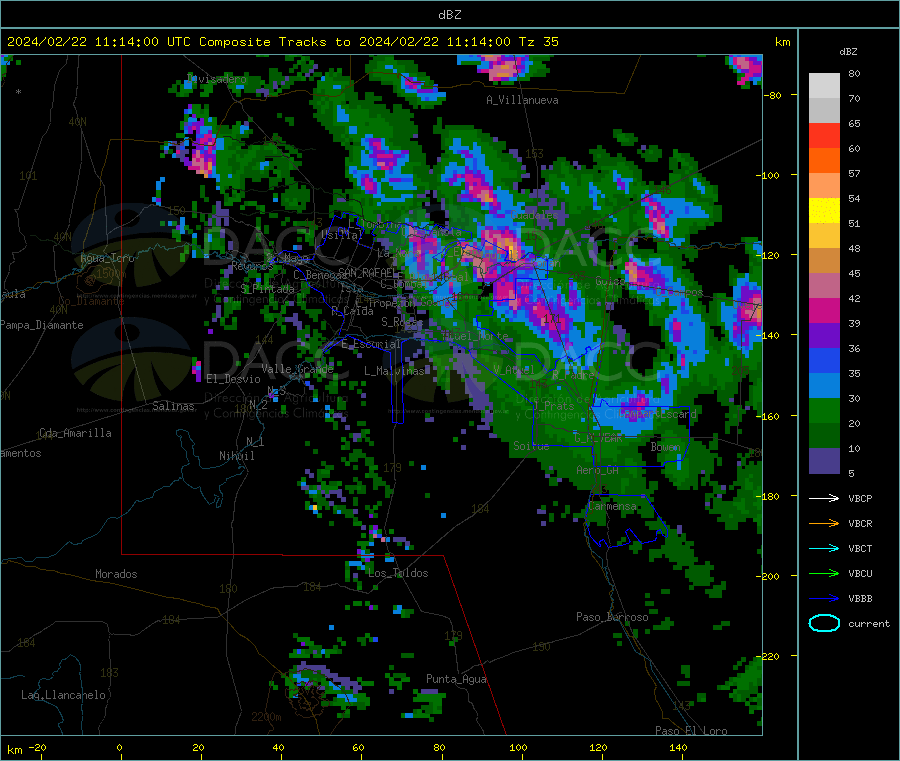The height and width of the screenshot is (761, 900).
Task: Click the orange VBCR arrow legend icon
Action: [x=824, y=523]
